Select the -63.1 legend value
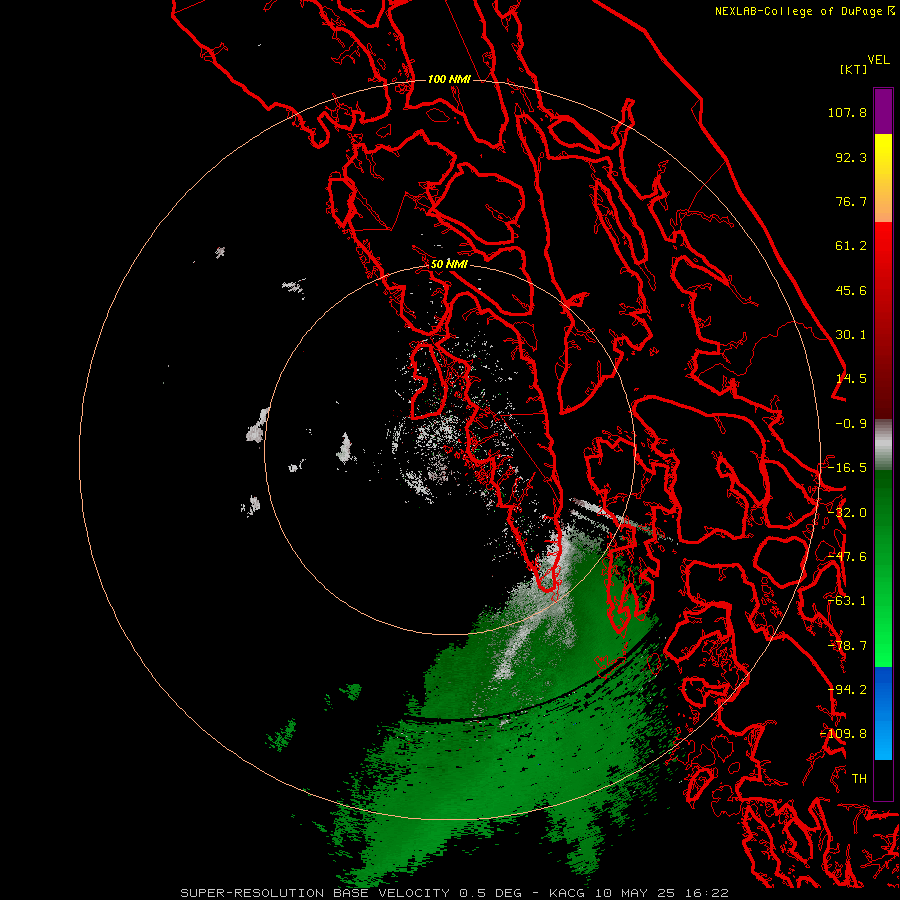This screenshot has height=900, width=900. point(847,601)
